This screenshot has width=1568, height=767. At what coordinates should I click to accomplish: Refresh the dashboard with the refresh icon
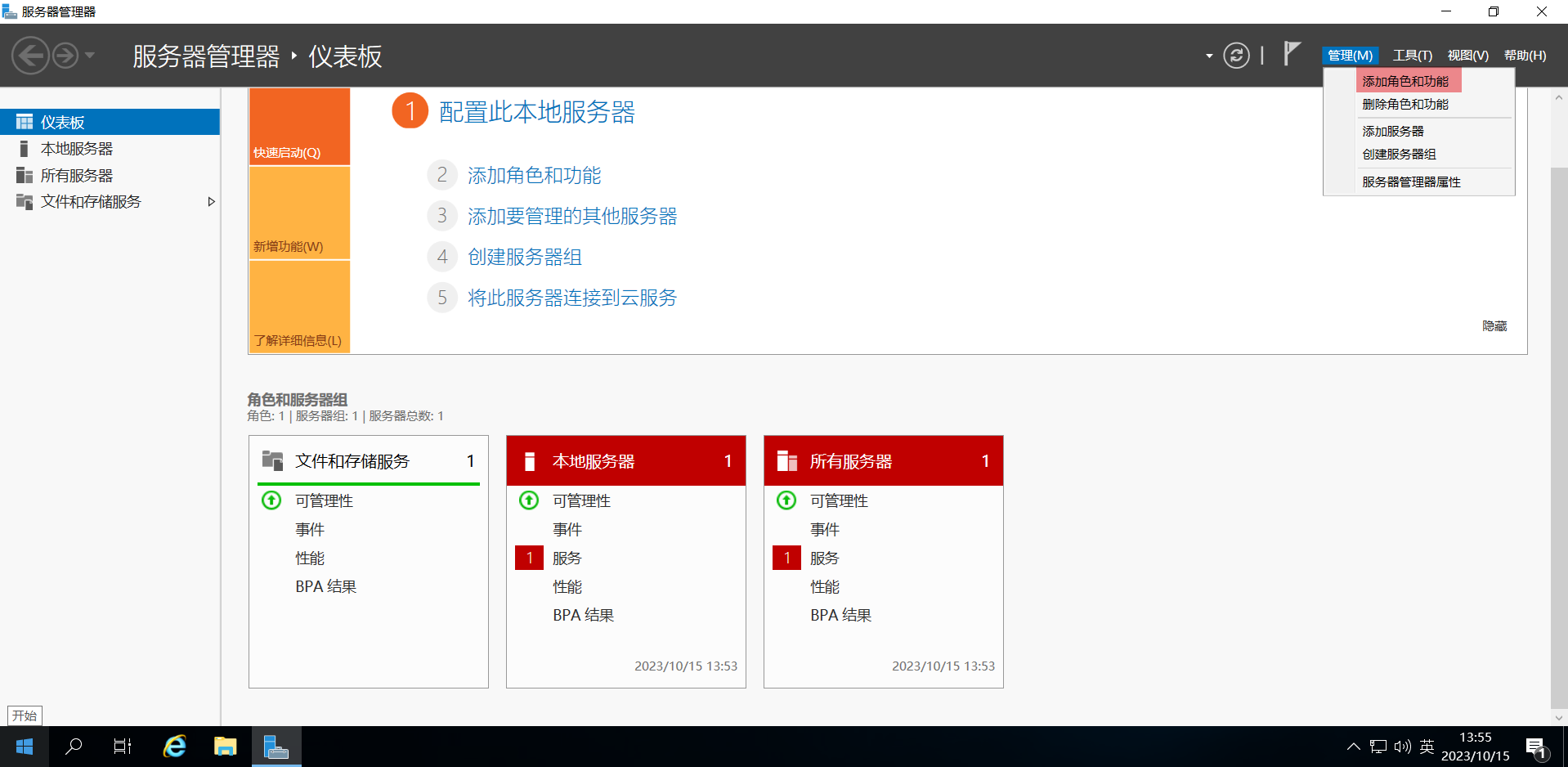pyautogui.click(x=1236, y=56)
